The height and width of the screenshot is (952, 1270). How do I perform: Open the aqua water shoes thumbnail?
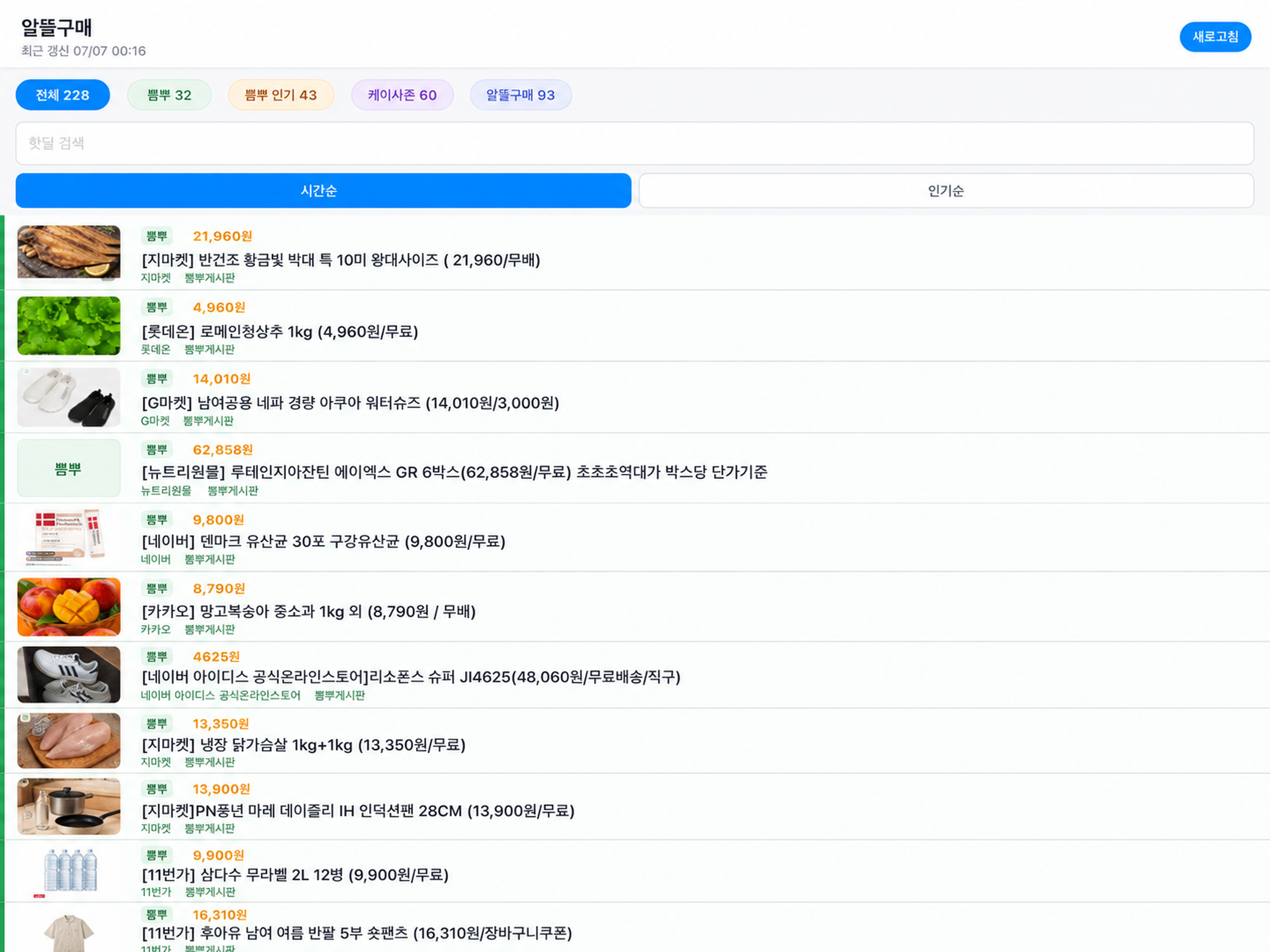click(69, 397)
